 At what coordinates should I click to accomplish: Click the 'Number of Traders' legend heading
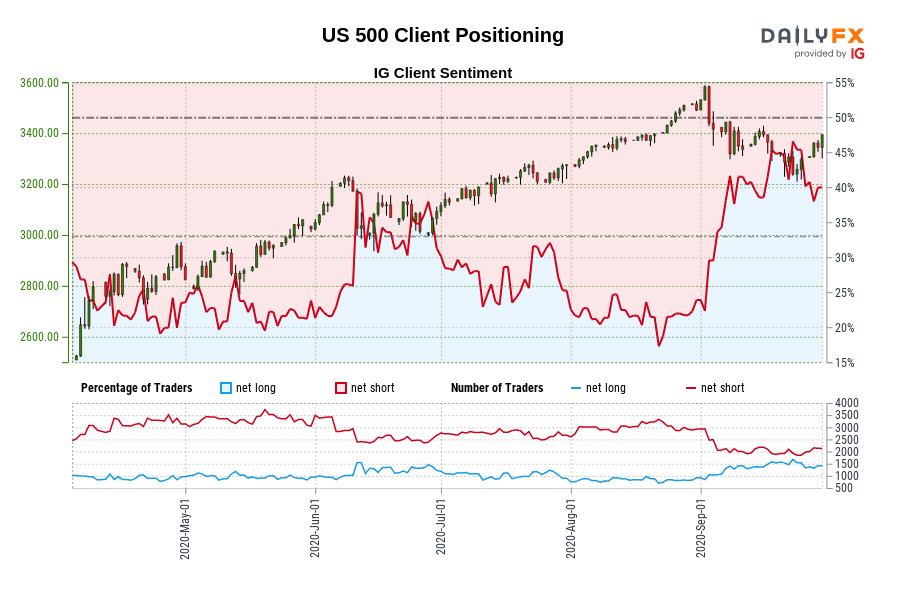coord(497,388)
